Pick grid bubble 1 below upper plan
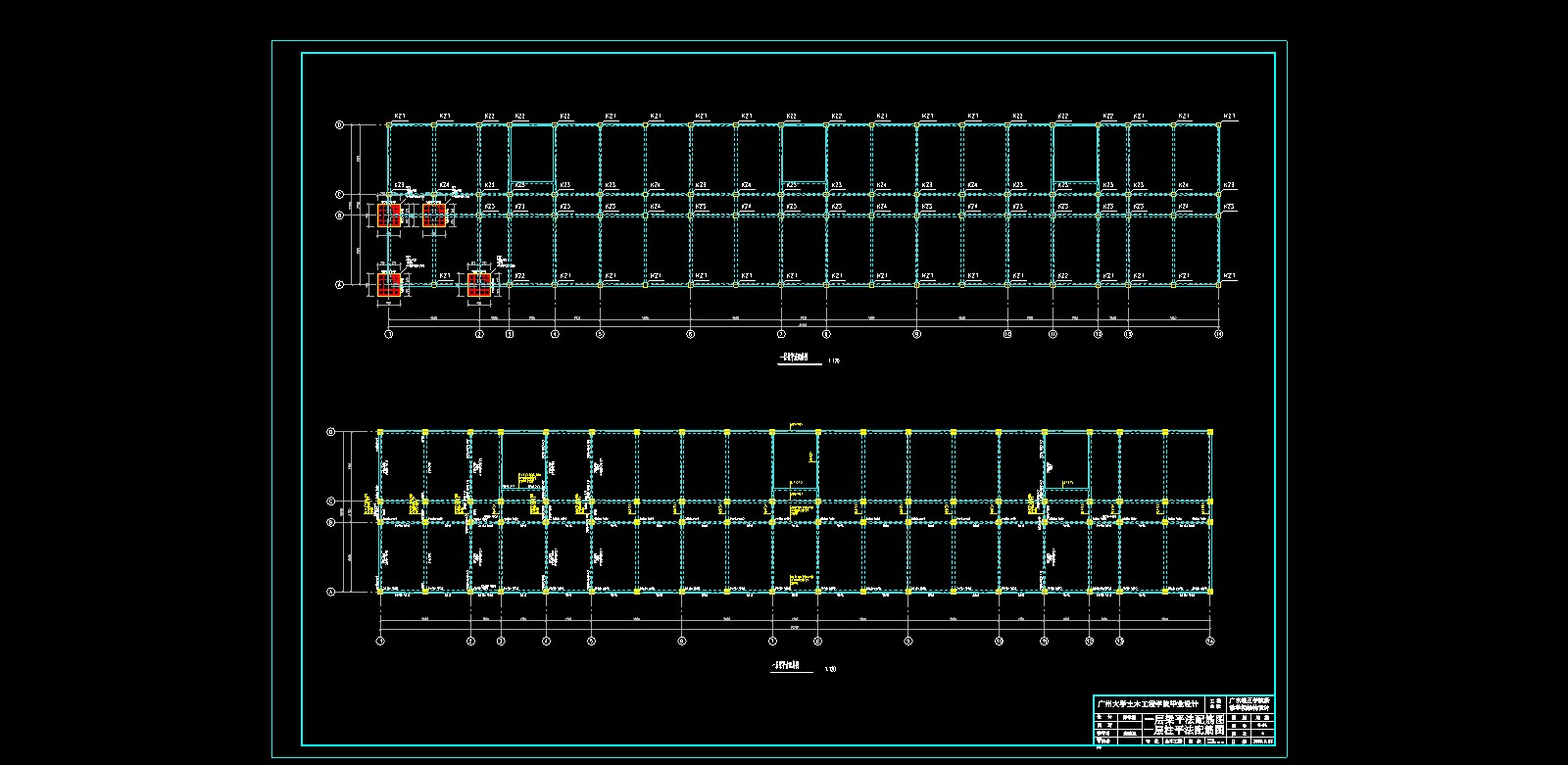This screenshot has width=1568, height=765. pos(389,334)
